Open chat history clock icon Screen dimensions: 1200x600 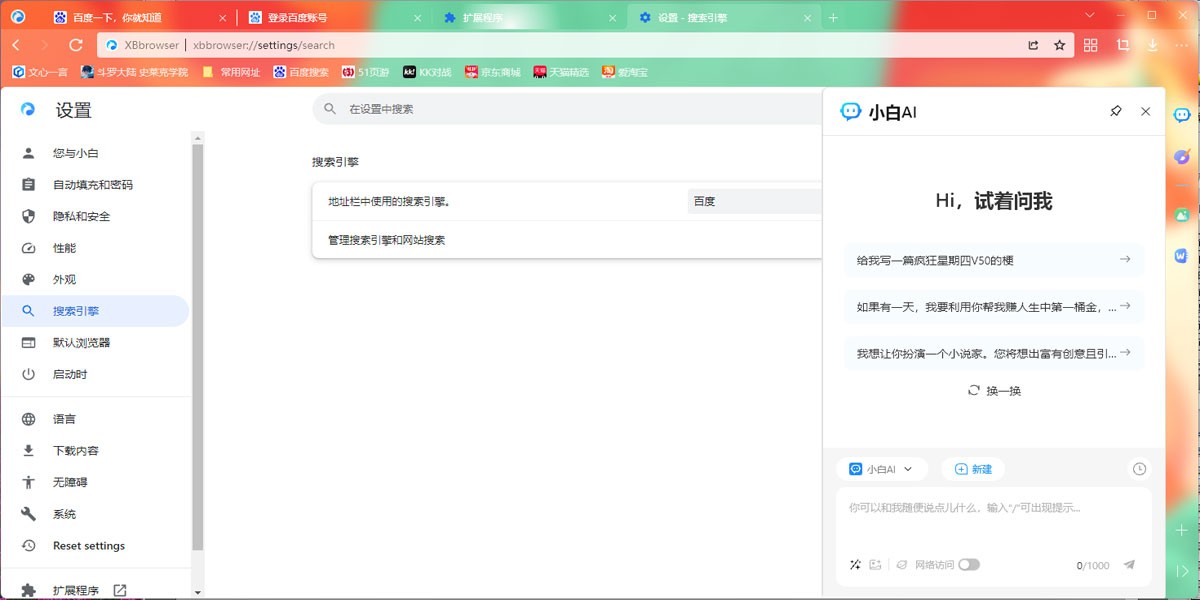[x=1139, y=469]
